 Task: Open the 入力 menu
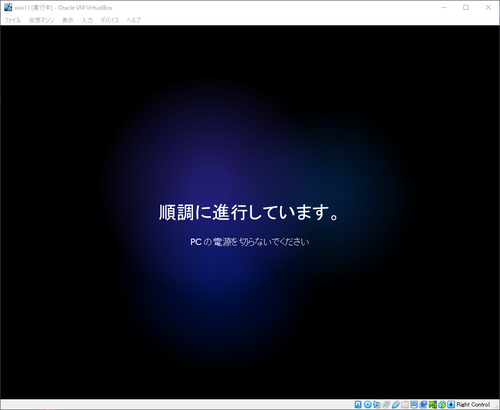[x=87, y=20]
